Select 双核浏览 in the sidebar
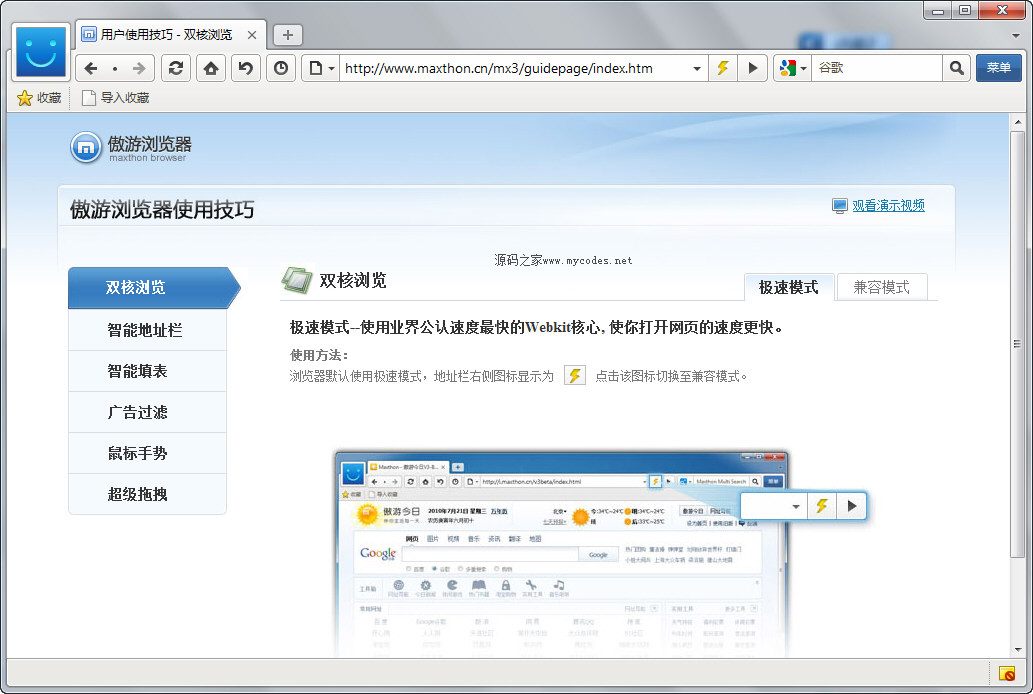This screenshot has height=694, width=1033. [x=154, y=288]
